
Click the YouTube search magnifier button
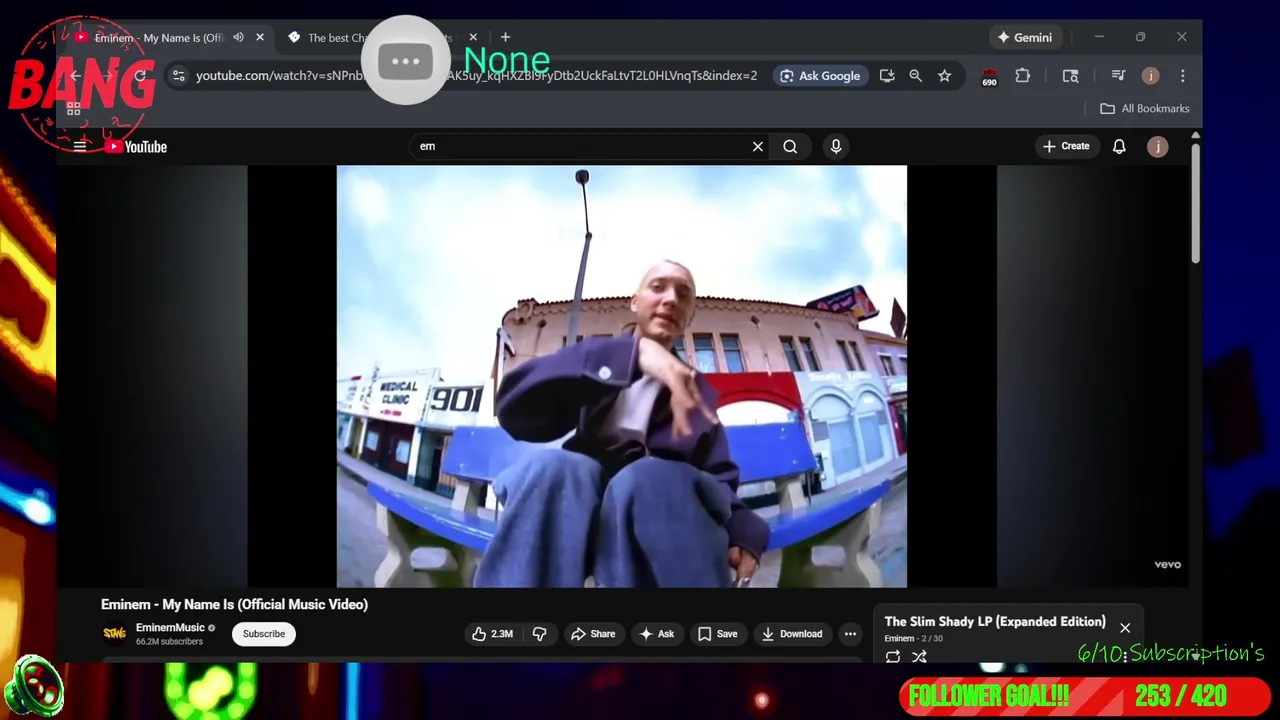pos(790,147)
